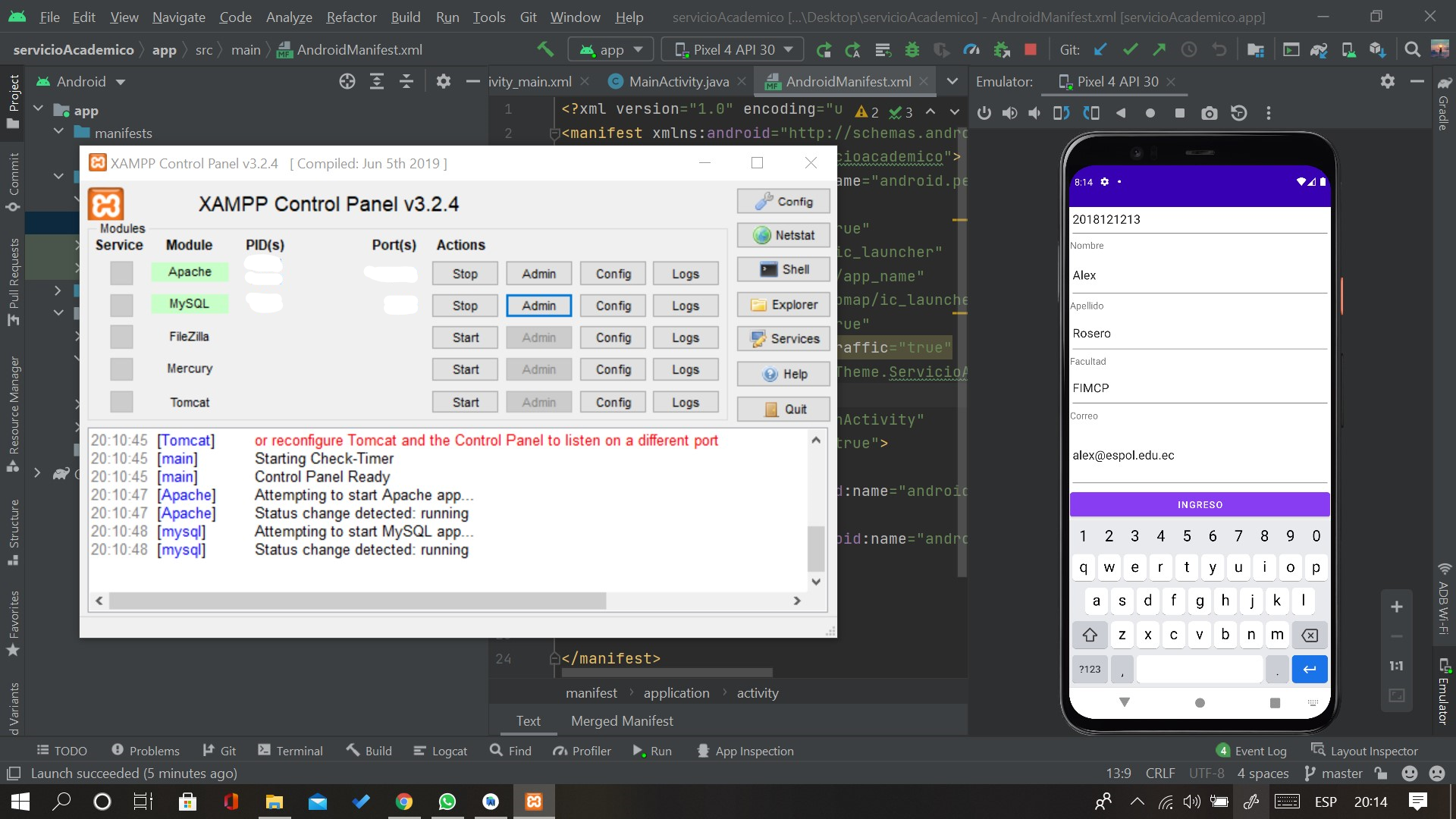Show hidden editor tabs dropdown
The width and height of the screenshot is (1456, 819).
pos(952,81)
